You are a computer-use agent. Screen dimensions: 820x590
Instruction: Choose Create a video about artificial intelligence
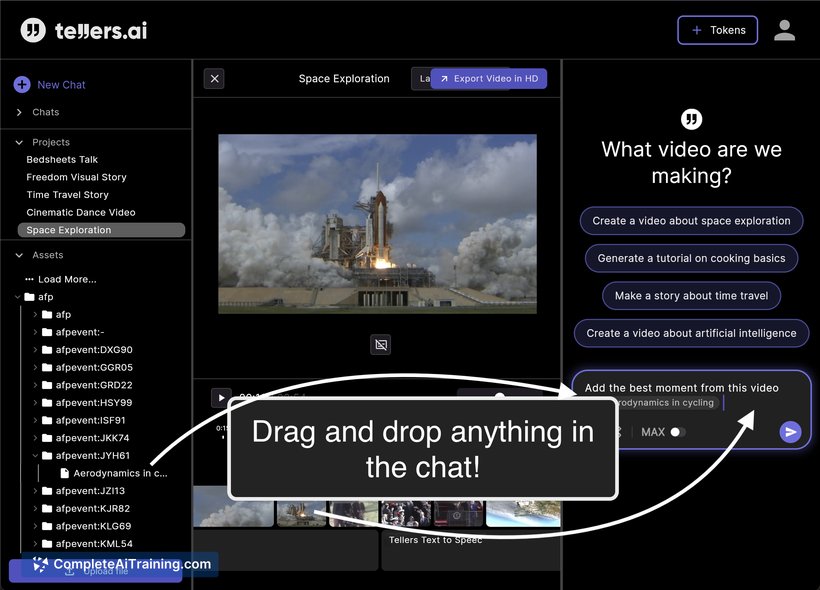point(691,333)
